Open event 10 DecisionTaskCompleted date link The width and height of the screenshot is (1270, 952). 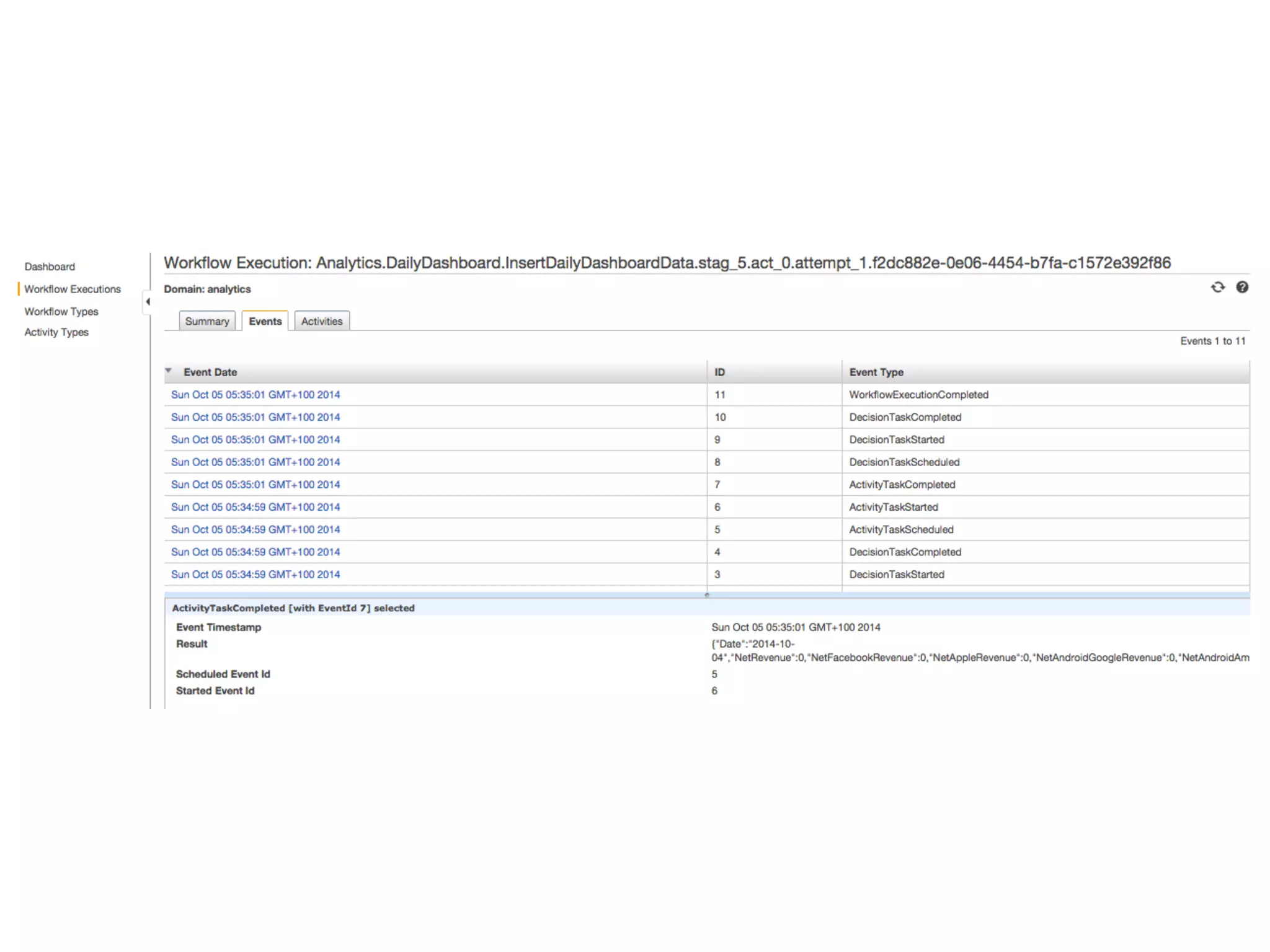coord(255,417)
